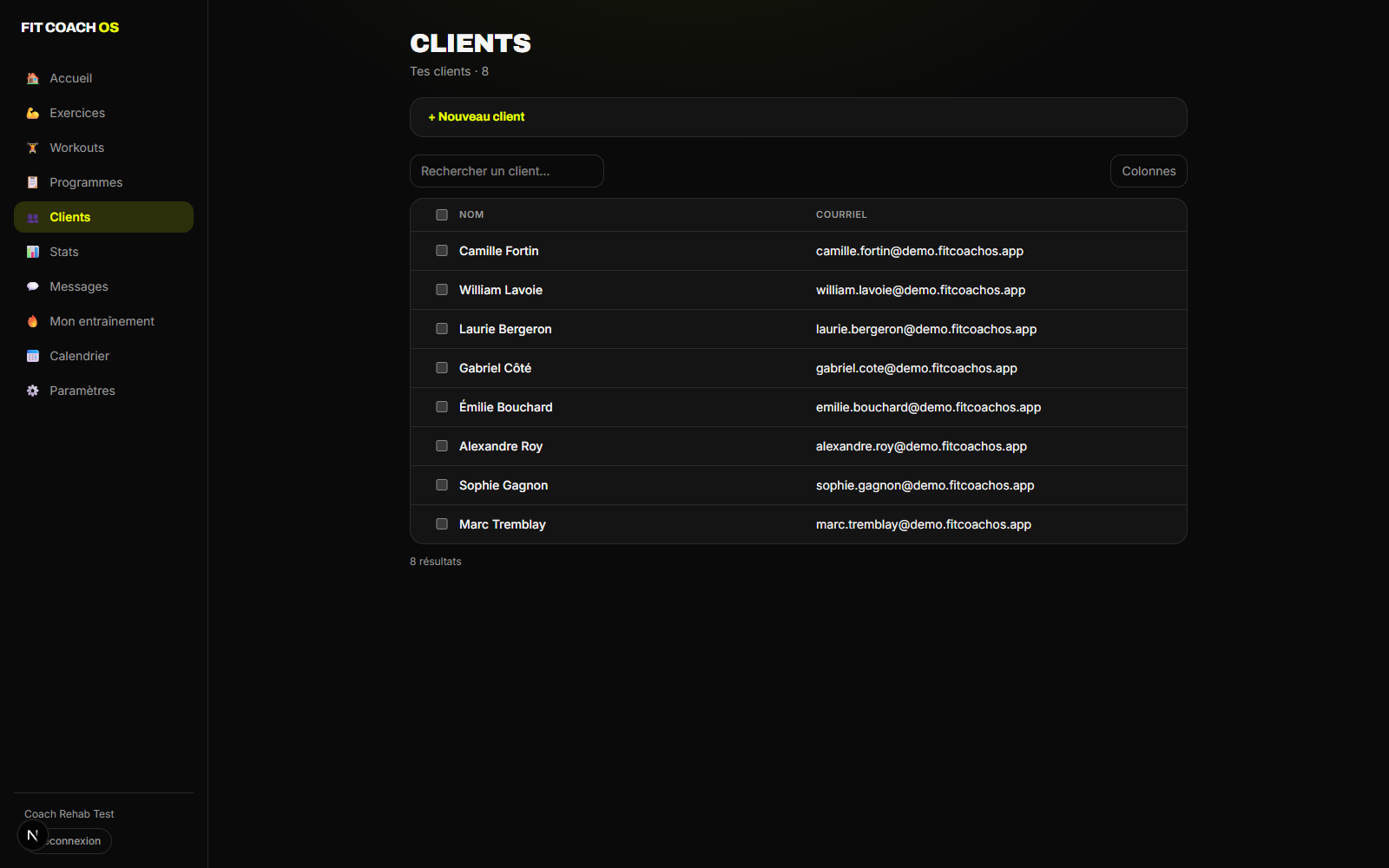Open the Calendrier page
This screenshot has width=1389, height=868.
pyautogui.click(x=103, y=356)
